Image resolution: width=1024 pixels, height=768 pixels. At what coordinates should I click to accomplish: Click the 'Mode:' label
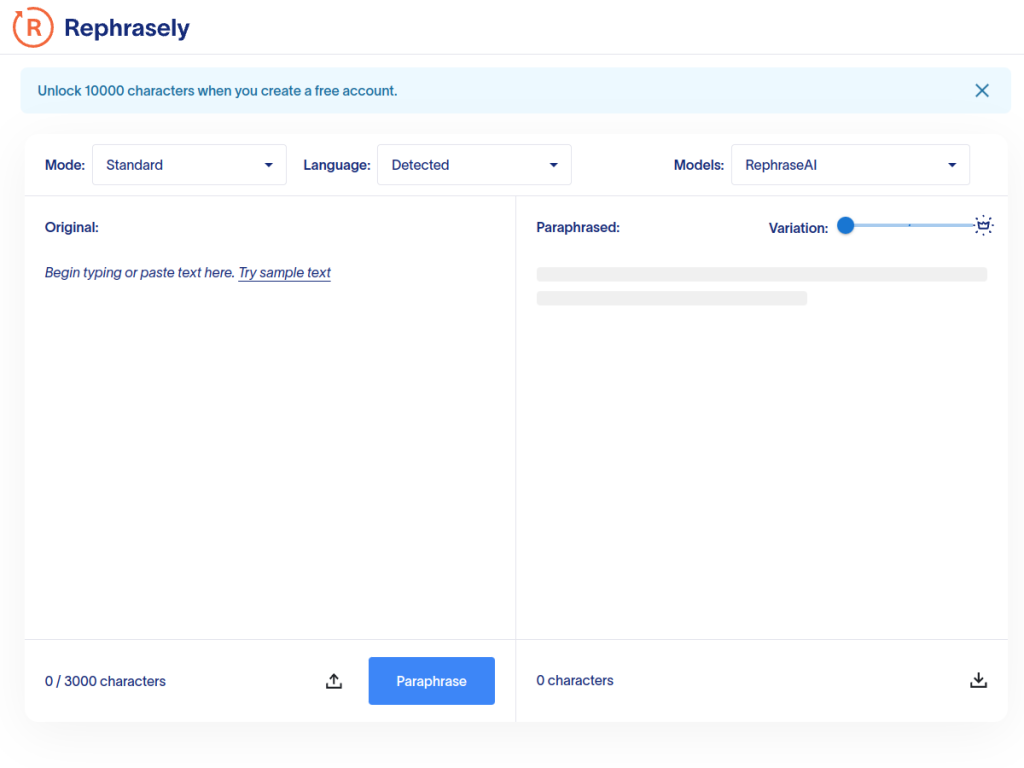pos(65,165)
